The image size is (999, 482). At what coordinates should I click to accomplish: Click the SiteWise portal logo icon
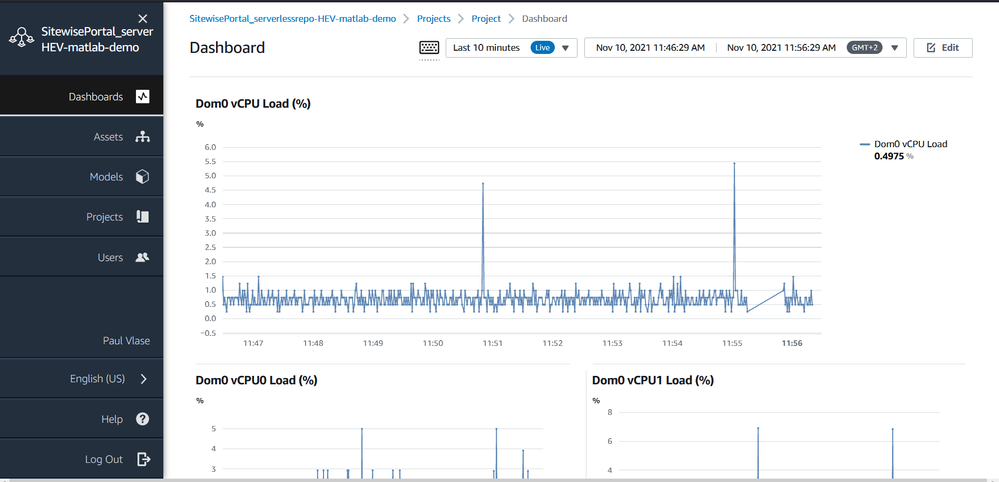click(x=22, y=37)
